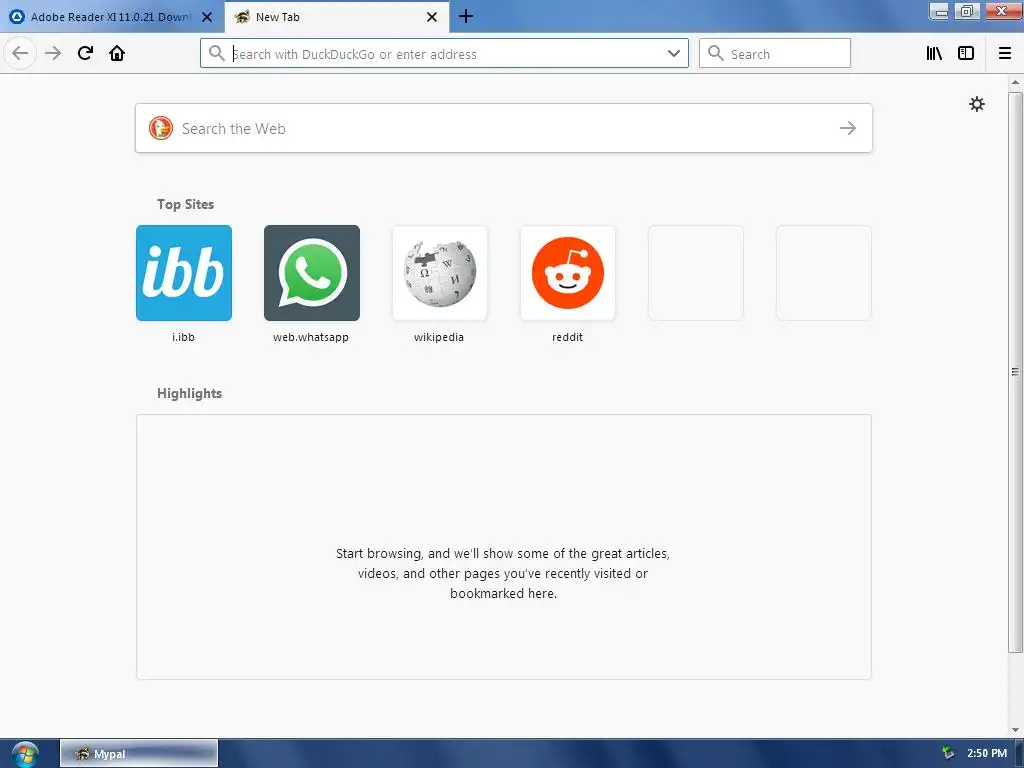Click the web.whatsapp label text
This screenshot has width=1024, height=768.
(311, 338)
